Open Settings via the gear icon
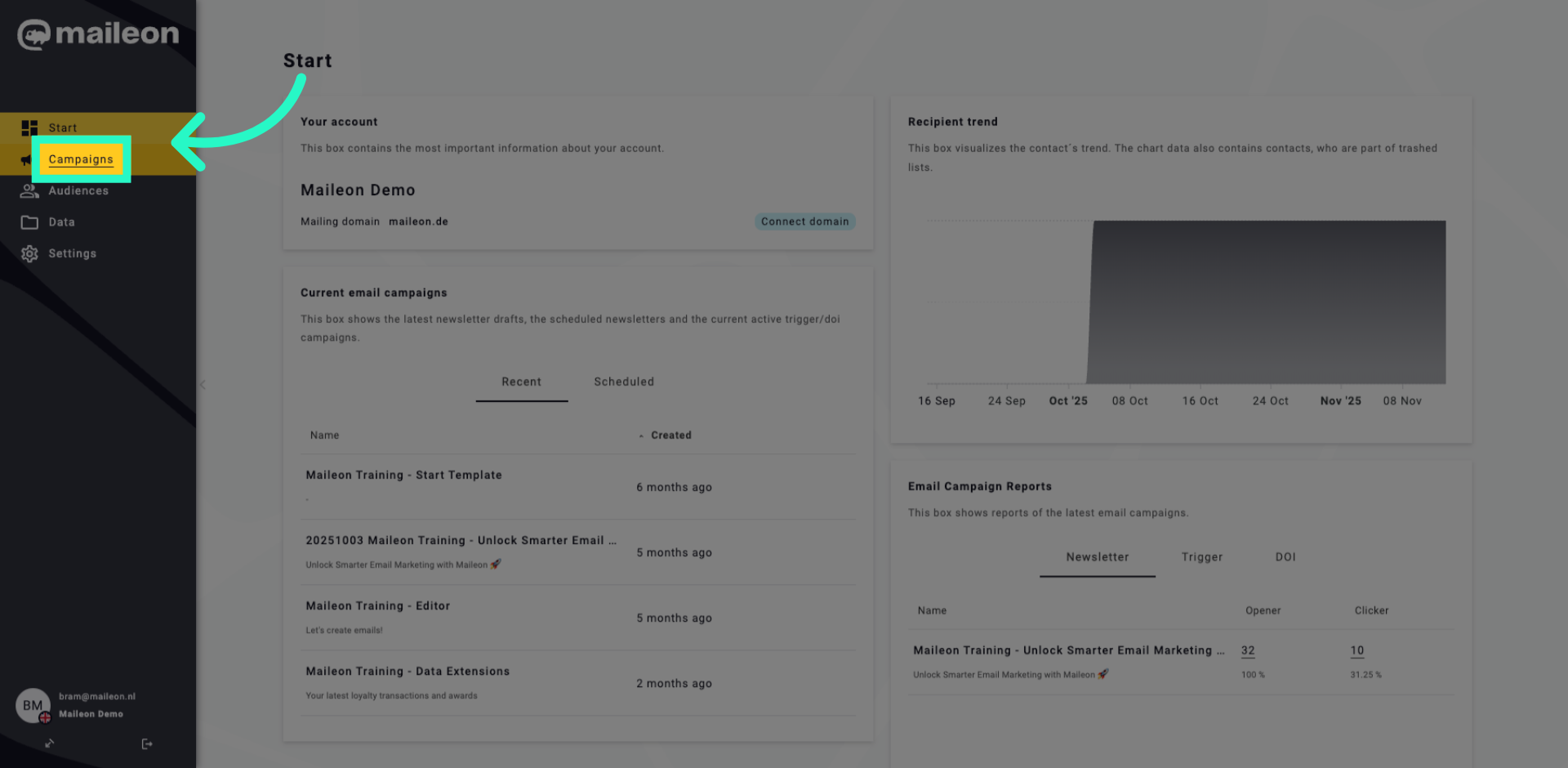1568x768 pixels. (29, 254)
